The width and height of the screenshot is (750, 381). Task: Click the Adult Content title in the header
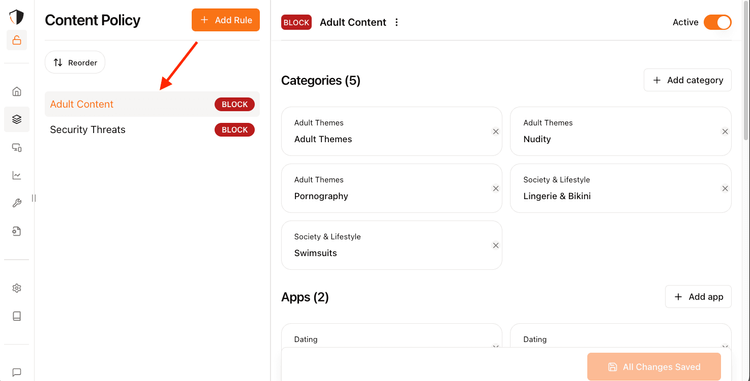coord(353,22)
